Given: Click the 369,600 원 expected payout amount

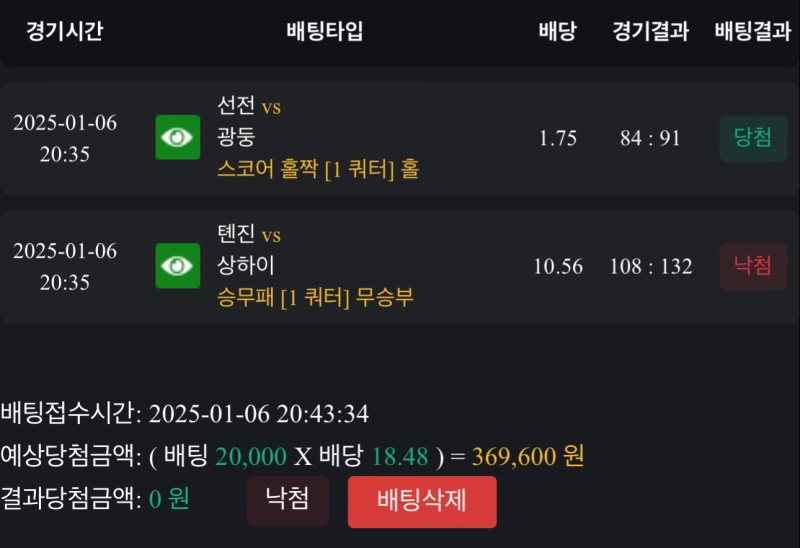Looking at the screenshot, I should [528, 457].
